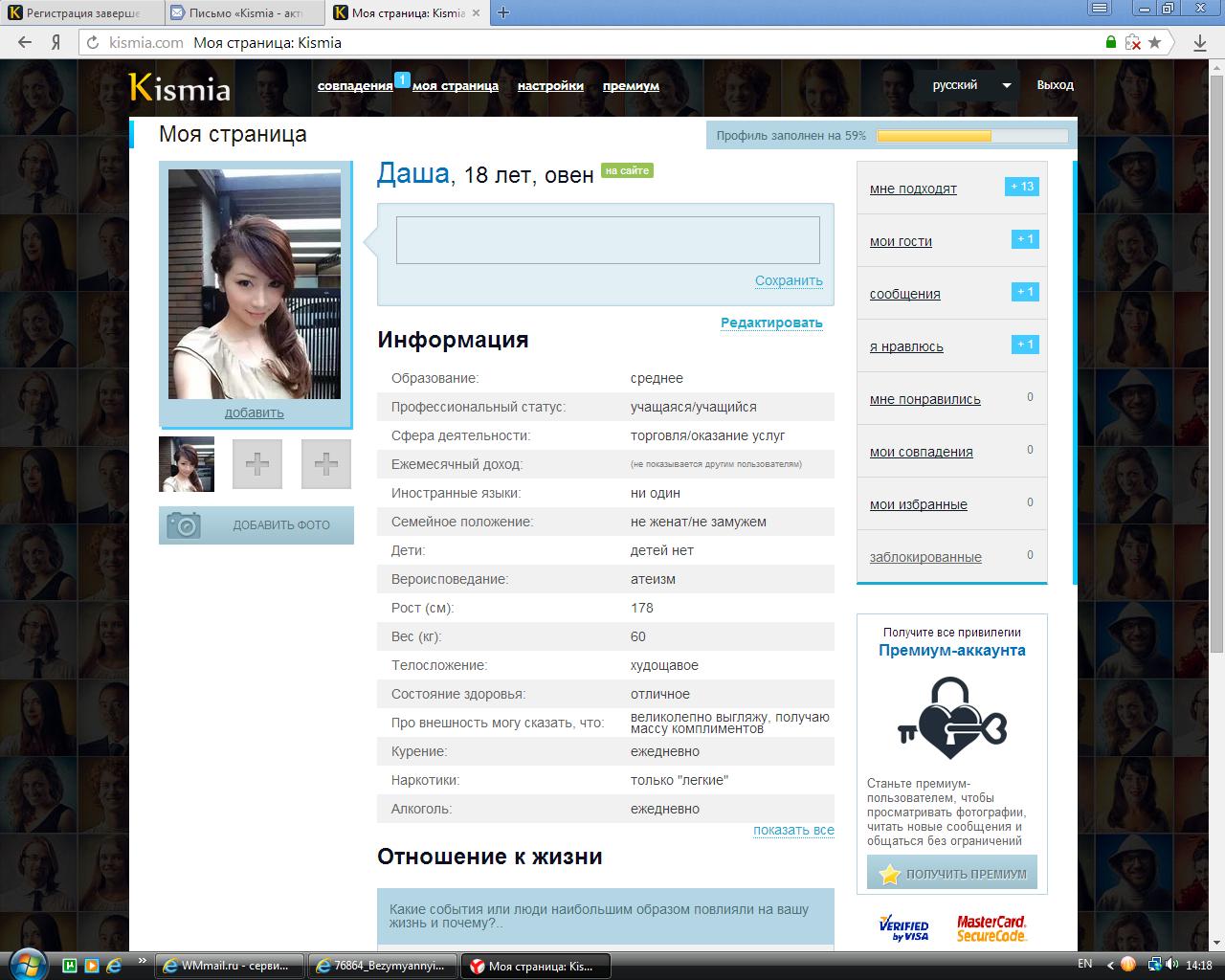Open премиум in top navigation
Screen dimensions: 1225x980
click(x=631, y=85)
